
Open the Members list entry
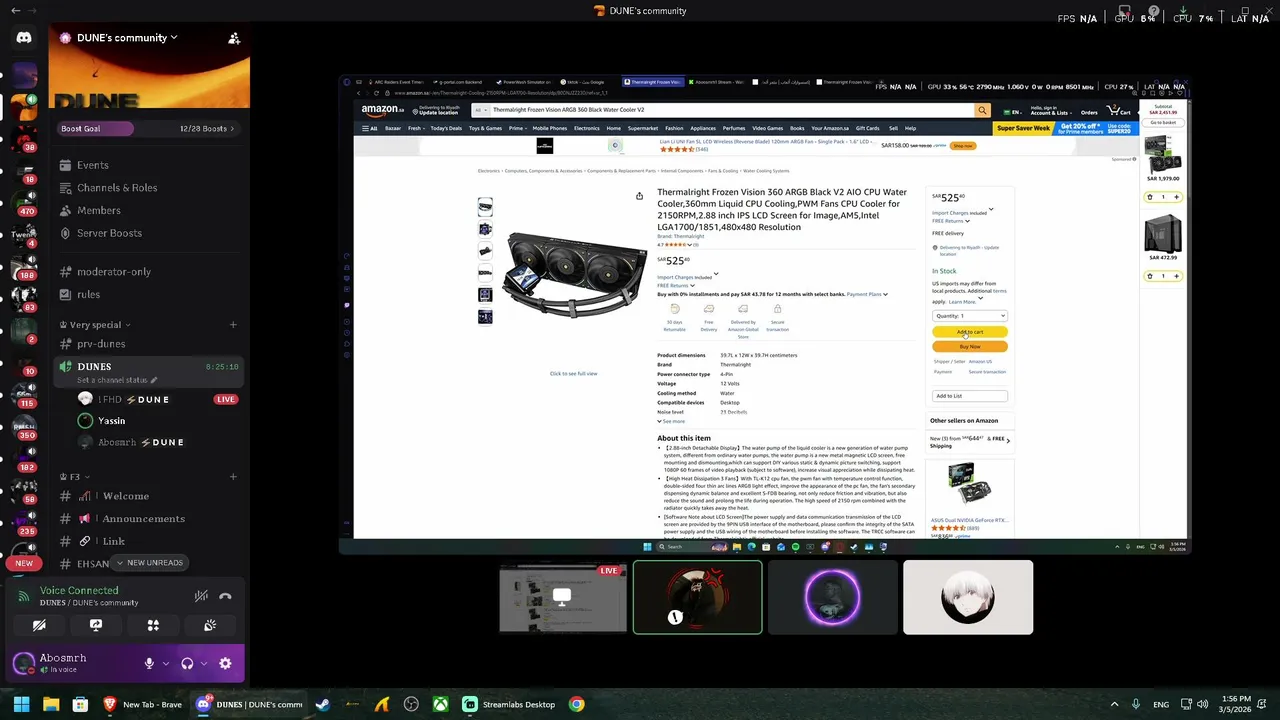pyautogui.click(x=148, y=211)
